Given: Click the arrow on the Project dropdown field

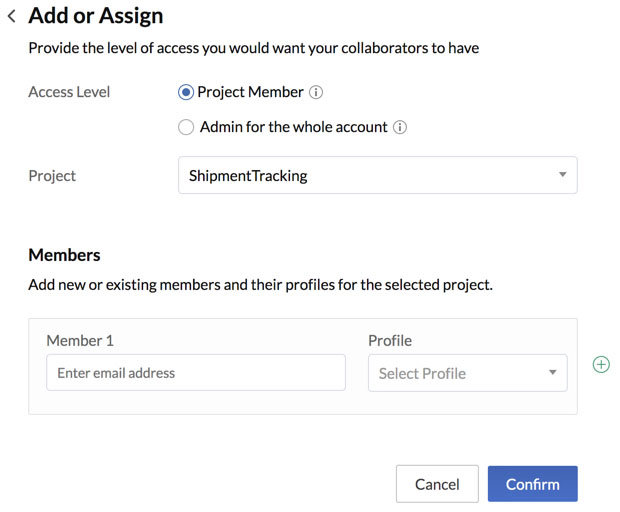Looking at the screenshot, I should point(562,174).
